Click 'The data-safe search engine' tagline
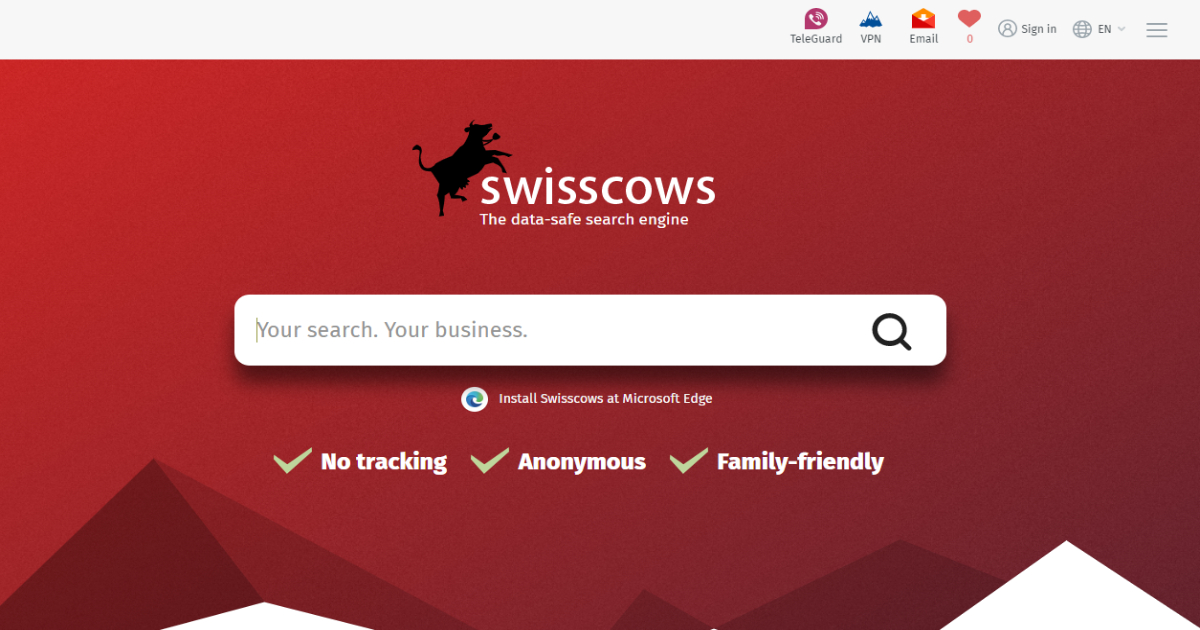Viewport: 1200px width, 630px height. [x=584, y=219]
